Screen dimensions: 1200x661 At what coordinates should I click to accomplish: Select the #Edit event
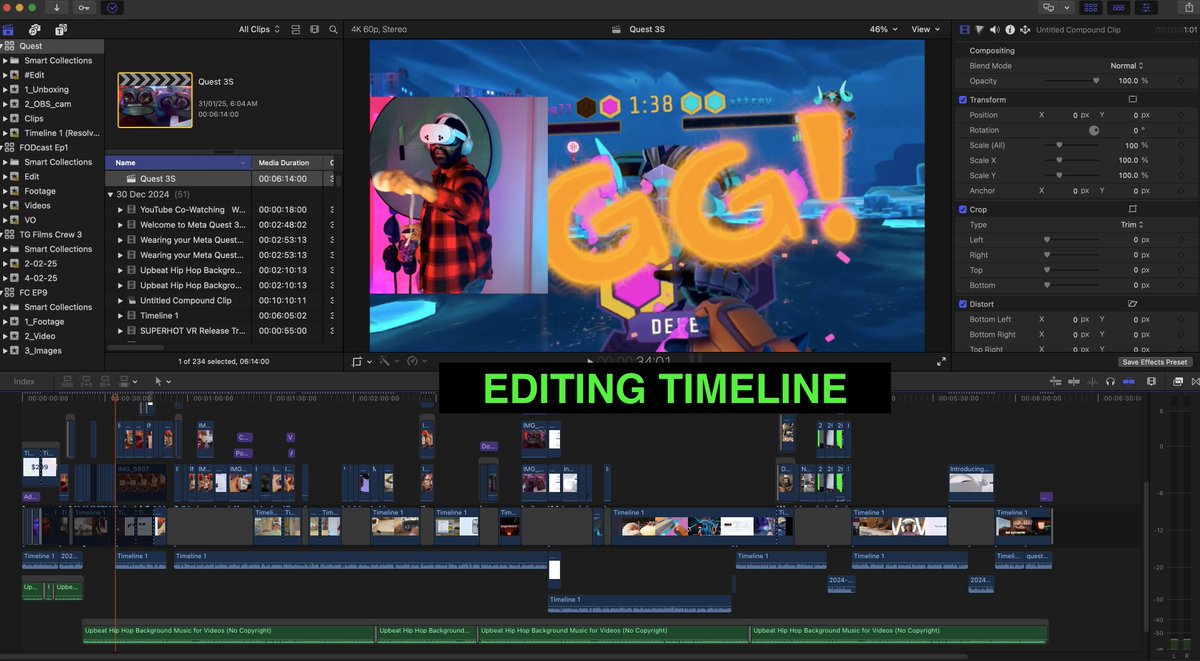(x=34, y=75)
